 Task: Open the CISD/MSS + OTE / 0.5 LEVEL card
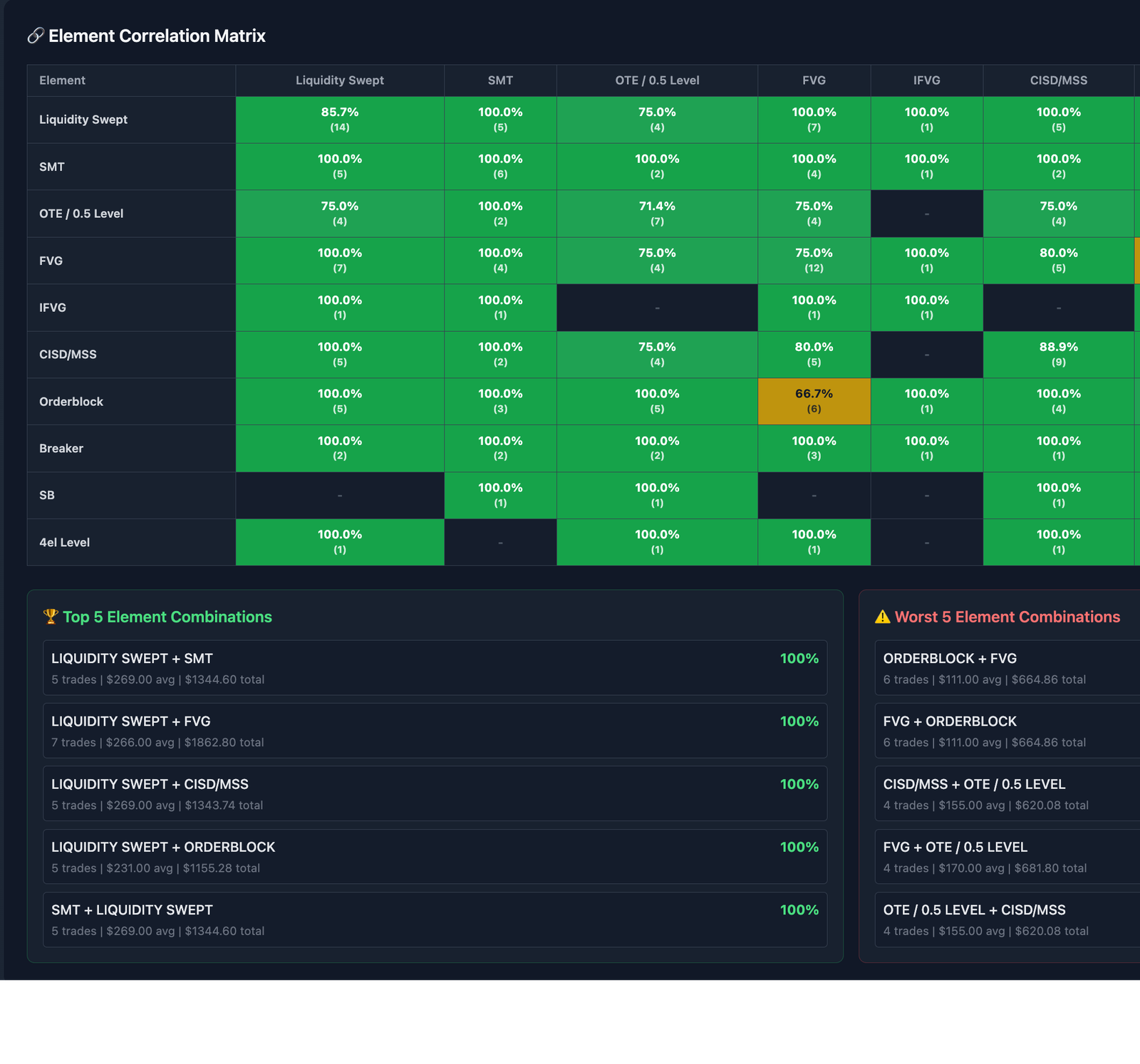pyautogui.click(x=1007, y=793)
